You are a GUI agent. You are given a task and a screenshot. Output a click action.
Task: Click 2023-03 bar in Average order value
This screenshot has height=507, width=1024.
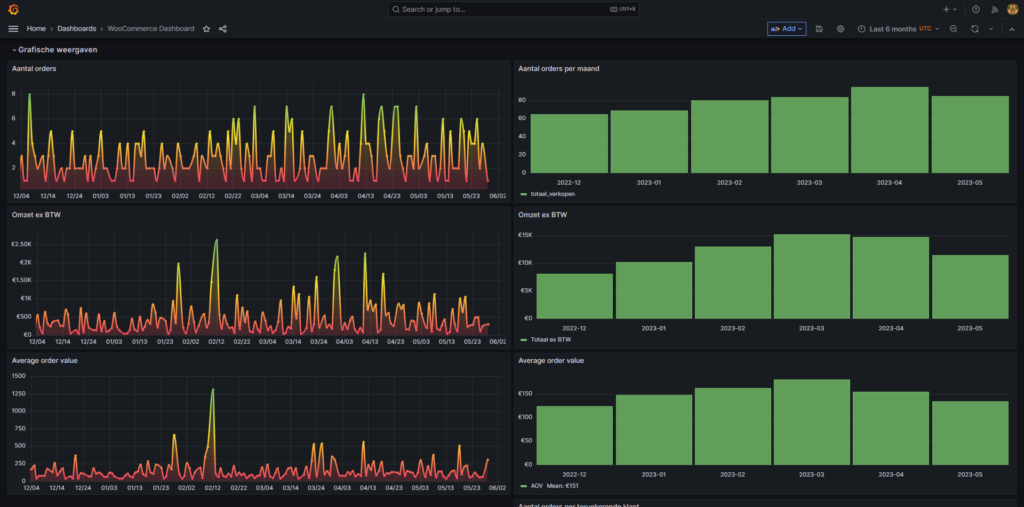point(811,422)
